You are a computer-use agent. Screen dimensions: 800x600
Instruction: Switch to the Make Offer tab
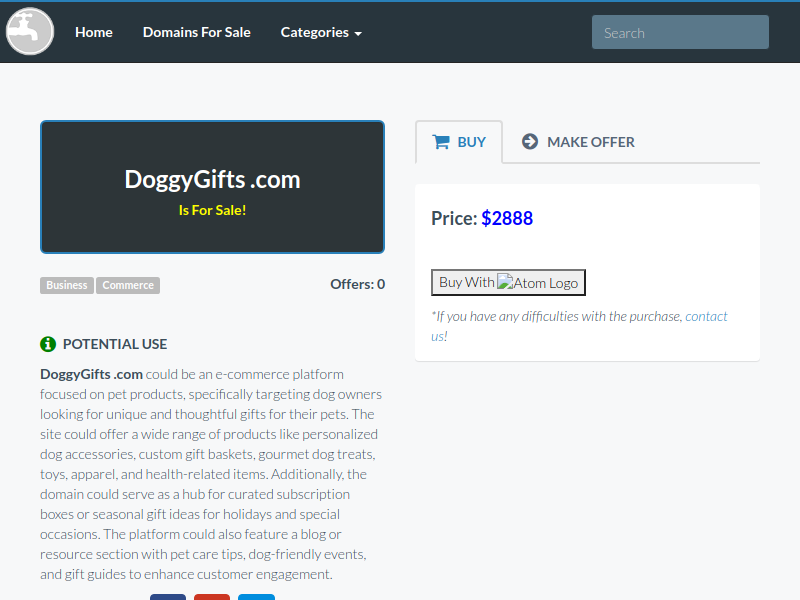coord(579,142)
